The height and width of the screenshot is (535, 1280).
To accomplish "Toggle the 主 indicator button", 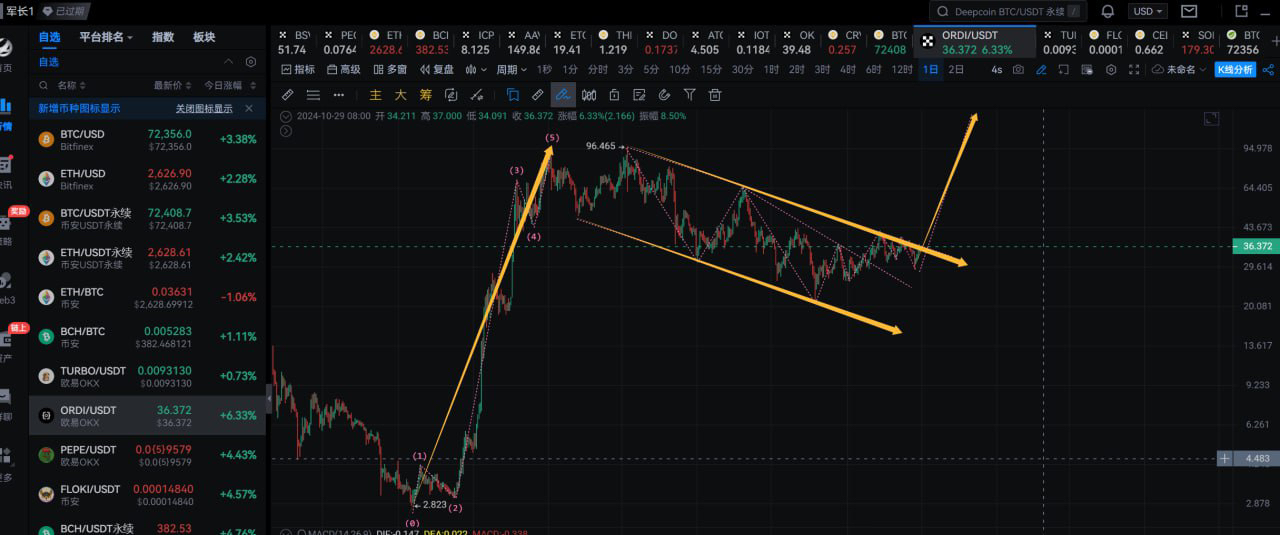I will pos(376,95).
